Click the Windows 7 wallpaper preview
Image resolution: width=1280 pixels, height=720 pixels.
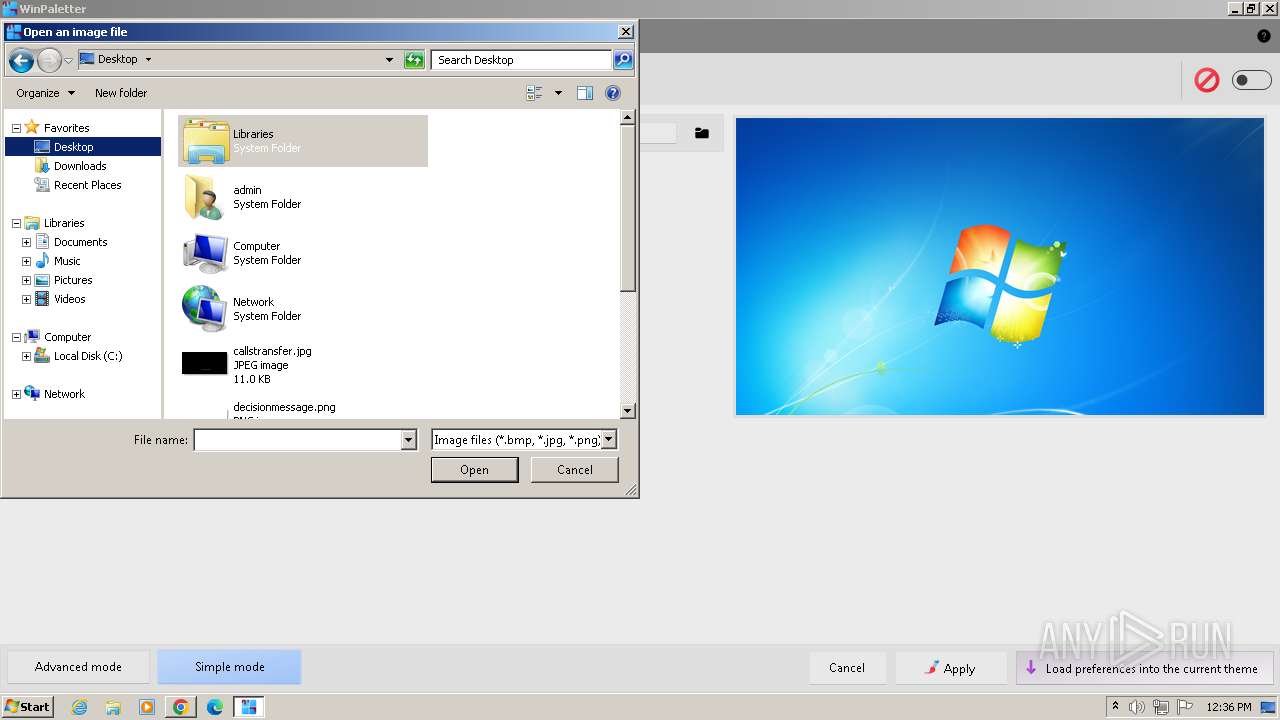(1000, 266)
